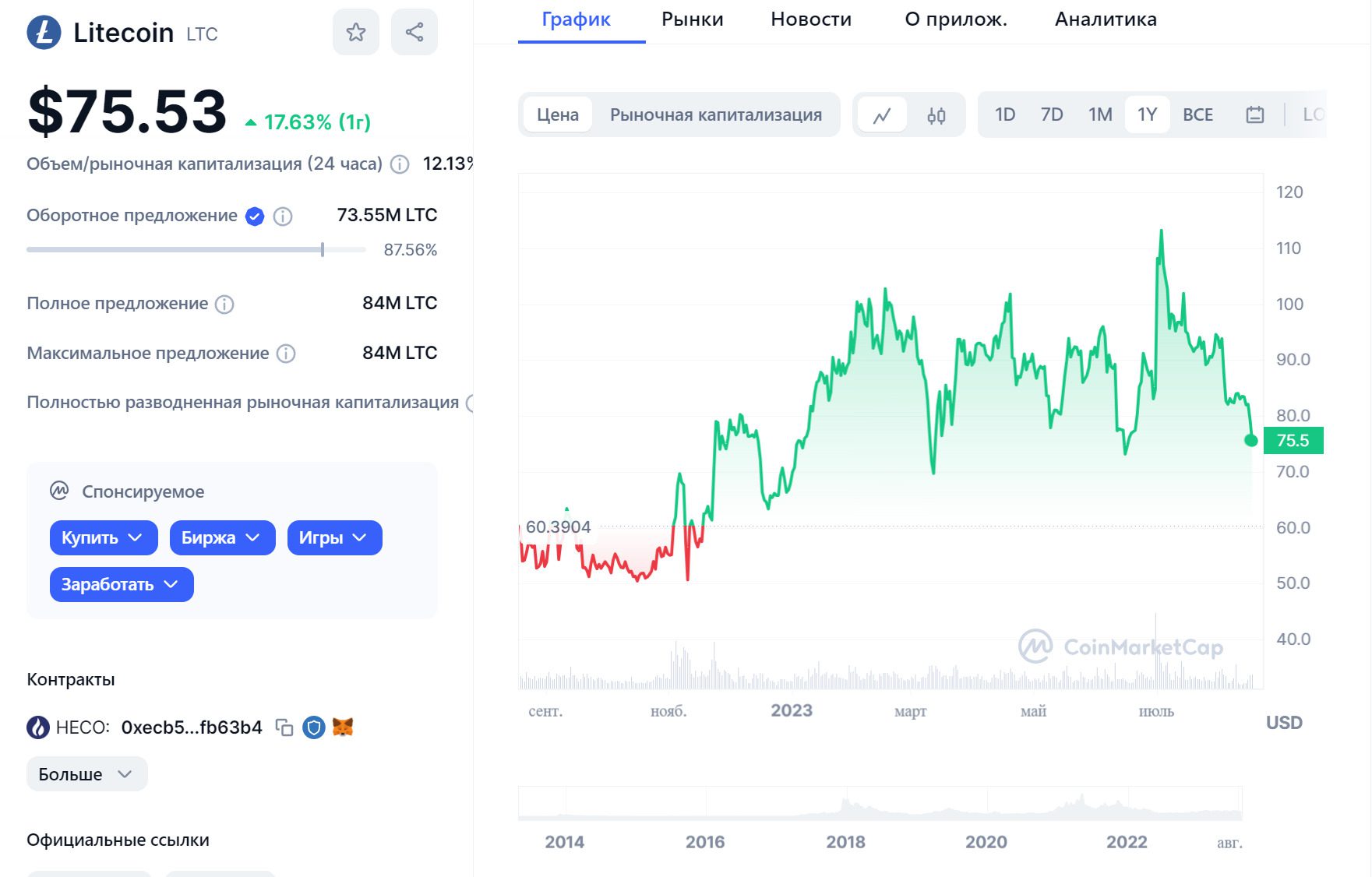Image resolution: width=1372 pixels, height=877 pixels.
Task: Click the HECO contract address 0xecb5...fb63b4
Action: click(192, 727)
